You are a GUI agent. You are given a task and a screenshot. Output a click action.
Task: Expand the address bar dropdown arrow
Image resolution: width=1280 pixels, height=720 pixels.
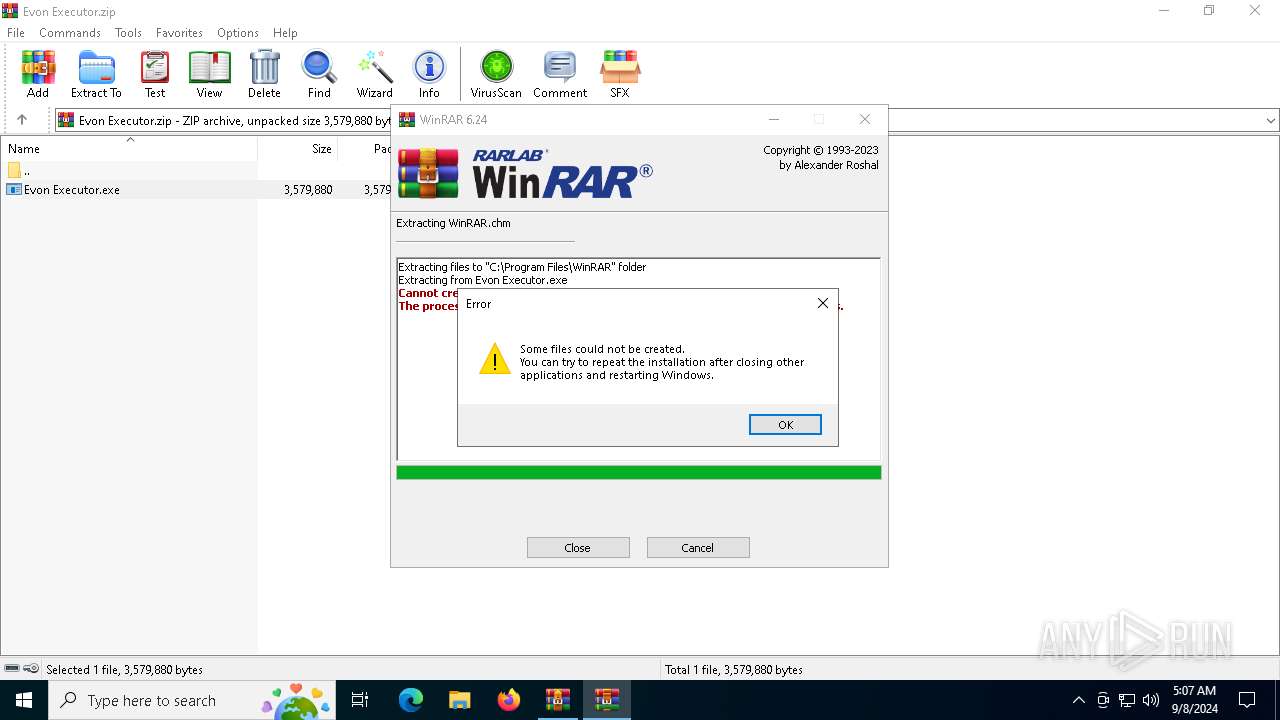(1270, 120)
